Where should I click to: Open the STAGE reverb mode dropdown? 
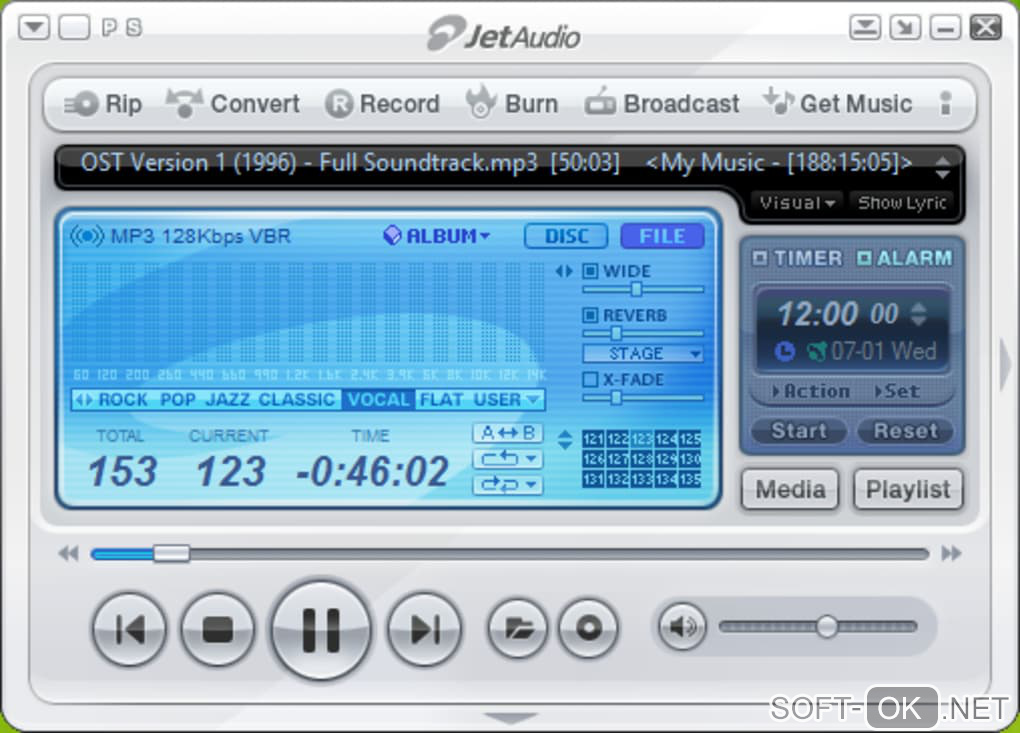[643, 354]
